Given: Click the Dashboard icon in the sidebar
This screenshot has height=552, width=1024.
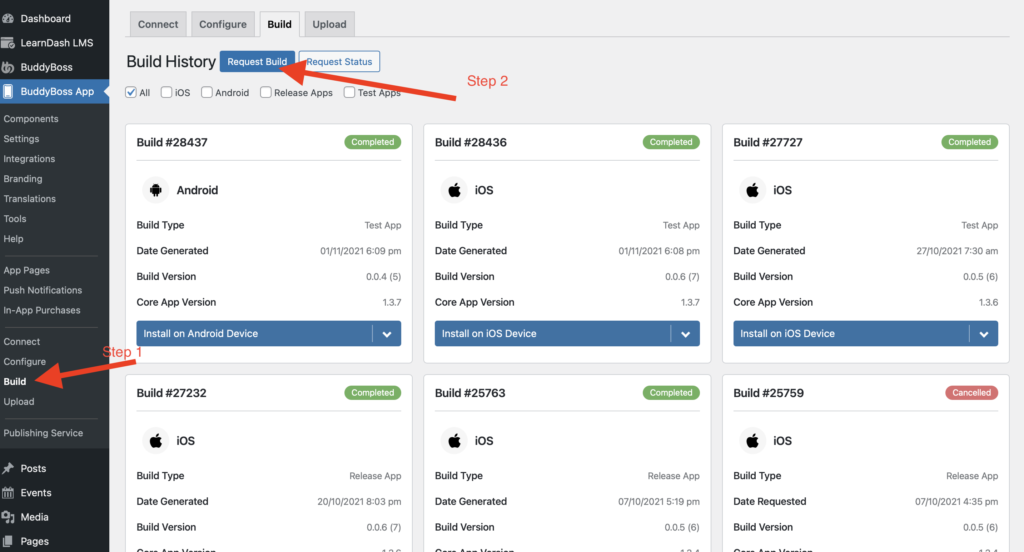Looking at the screenshot, I should (8, 18).
